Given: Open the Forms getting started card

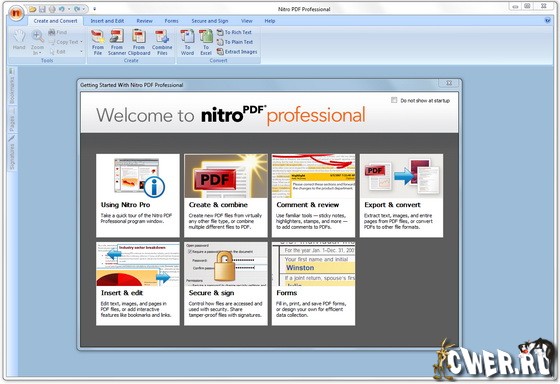Looking at the screenshot, I should pyautogui.click(x=313, y=284).
